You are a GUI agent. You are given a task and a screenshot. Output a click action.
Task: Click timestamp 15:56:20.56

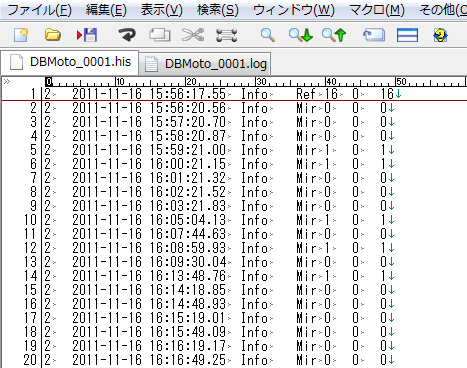[188, 108]
